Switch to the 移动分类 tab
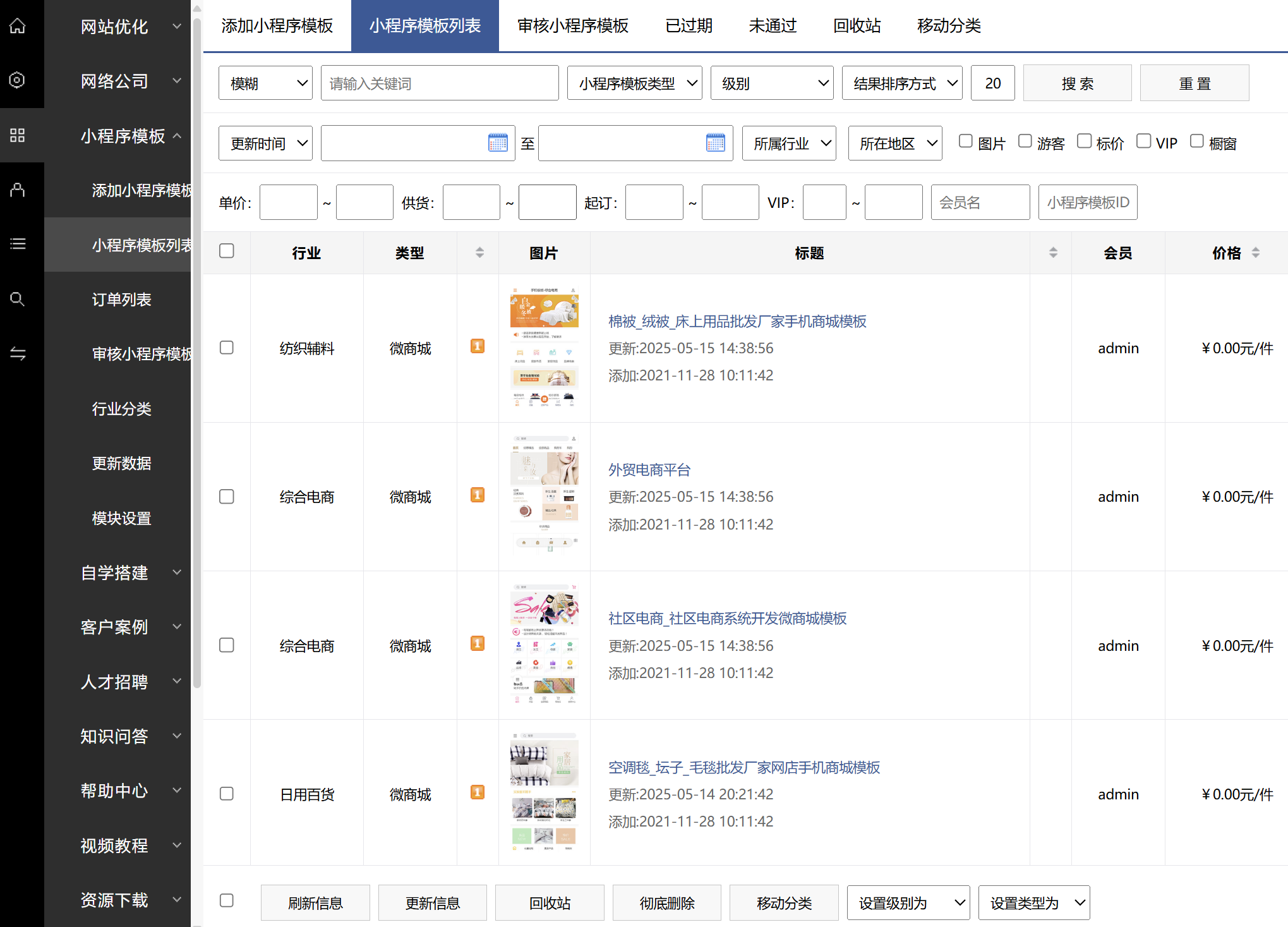 click(x=949, y=26)
